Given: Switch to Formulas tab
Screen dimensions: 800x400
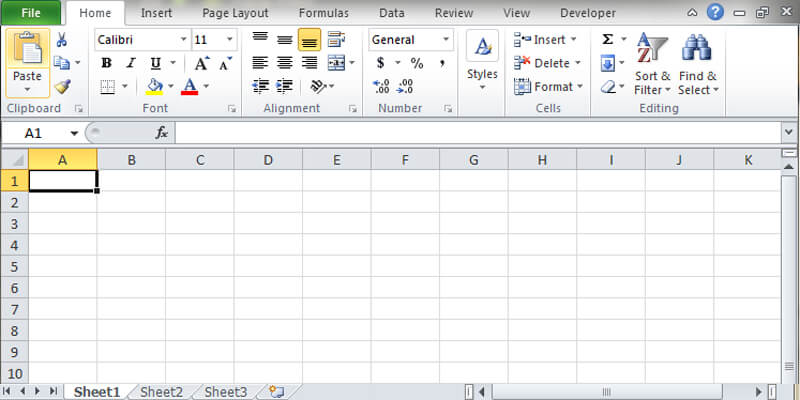Looking at the screenshot, I should coord(324,13).
